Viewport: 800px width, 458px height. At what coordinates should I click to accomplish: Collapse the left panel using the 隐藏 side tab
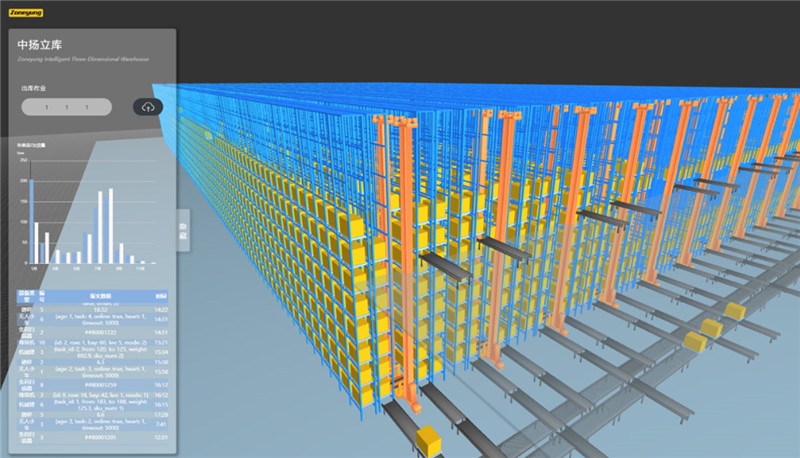183,229
